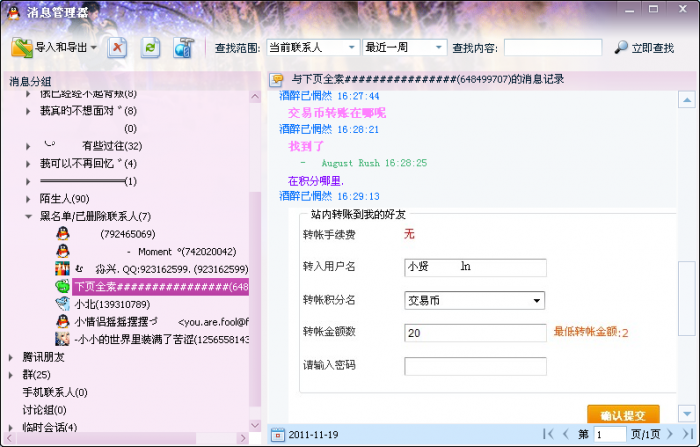Click avatar of contact QQ:923162599
This screenshot has height=447, width=700.
[x=62, y=269]
